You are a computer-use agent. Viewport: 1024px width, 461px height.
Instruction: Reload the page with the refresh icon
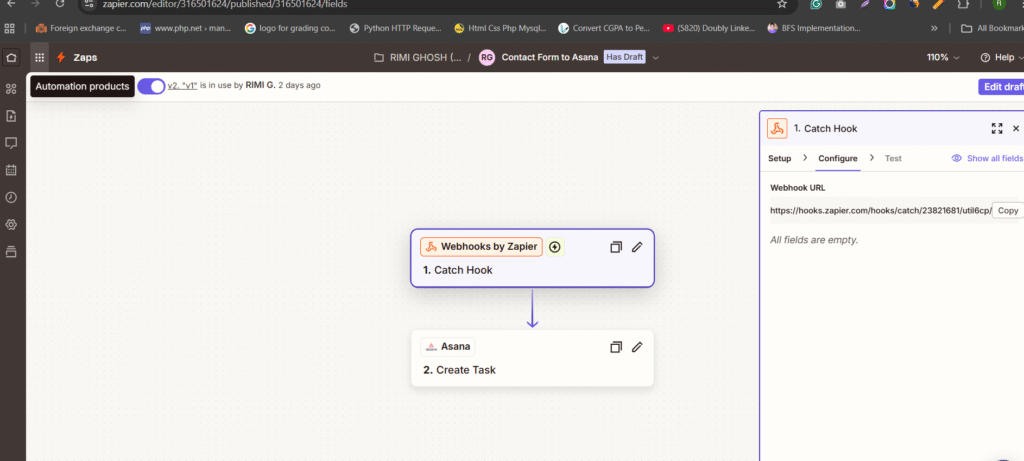coord(60,3)
